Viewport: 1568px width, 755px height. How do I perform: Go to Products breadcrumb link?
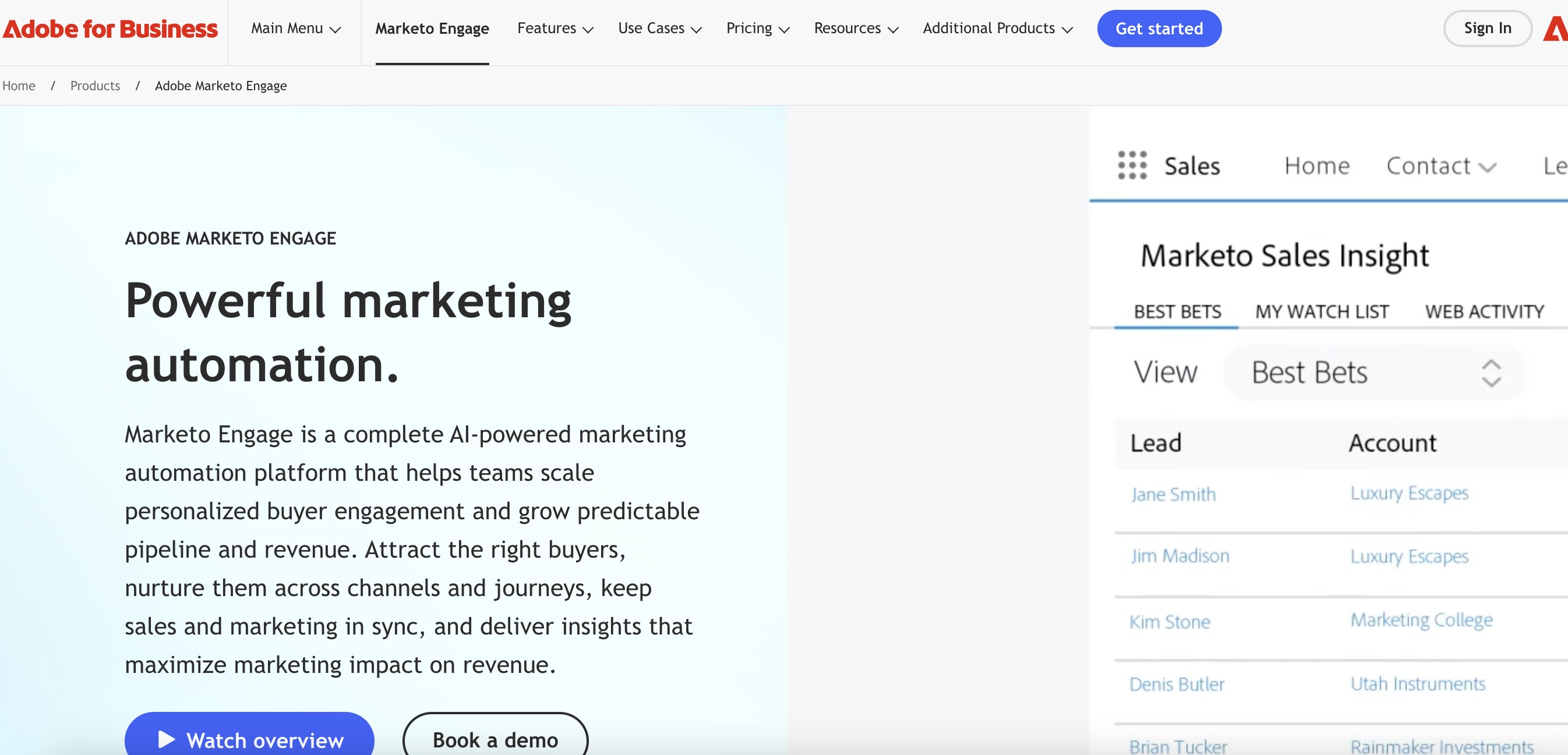pos(95,86)
